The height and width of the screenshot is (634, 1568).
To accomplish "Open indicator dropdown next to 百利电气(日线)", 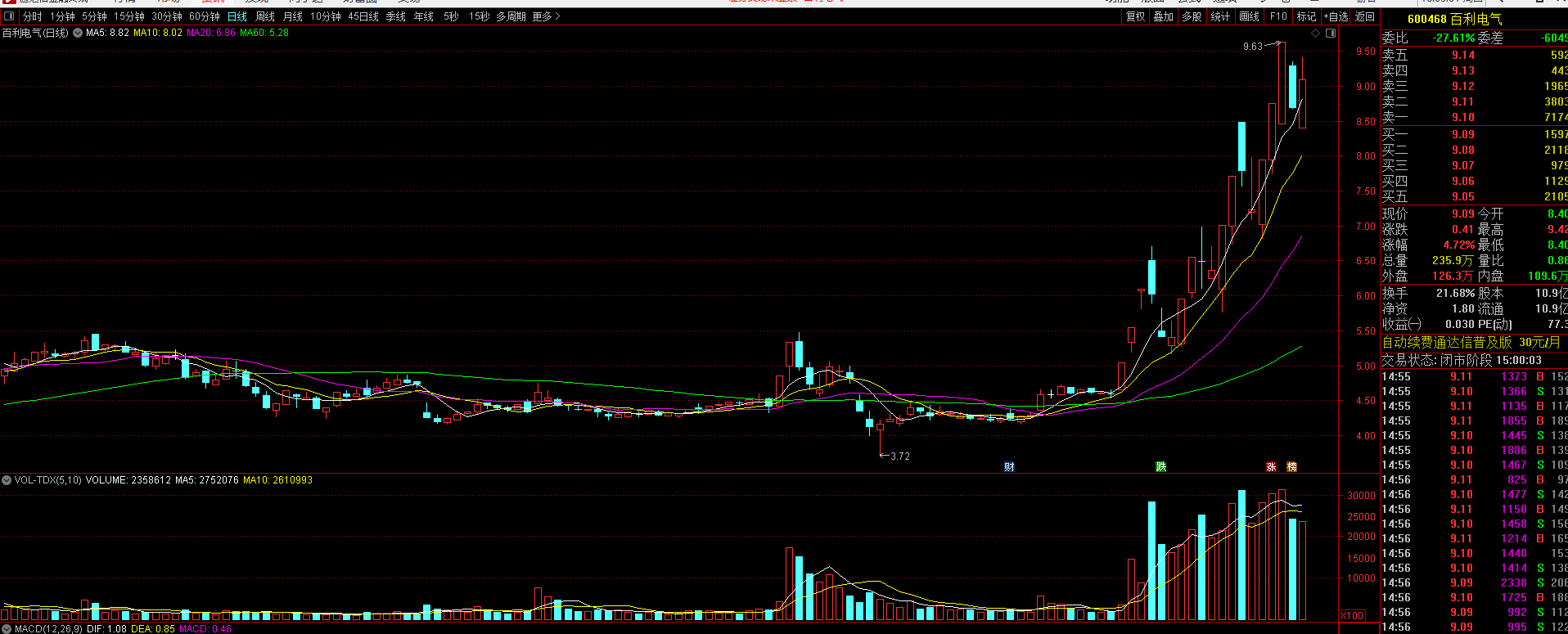I will coord(78,33).
